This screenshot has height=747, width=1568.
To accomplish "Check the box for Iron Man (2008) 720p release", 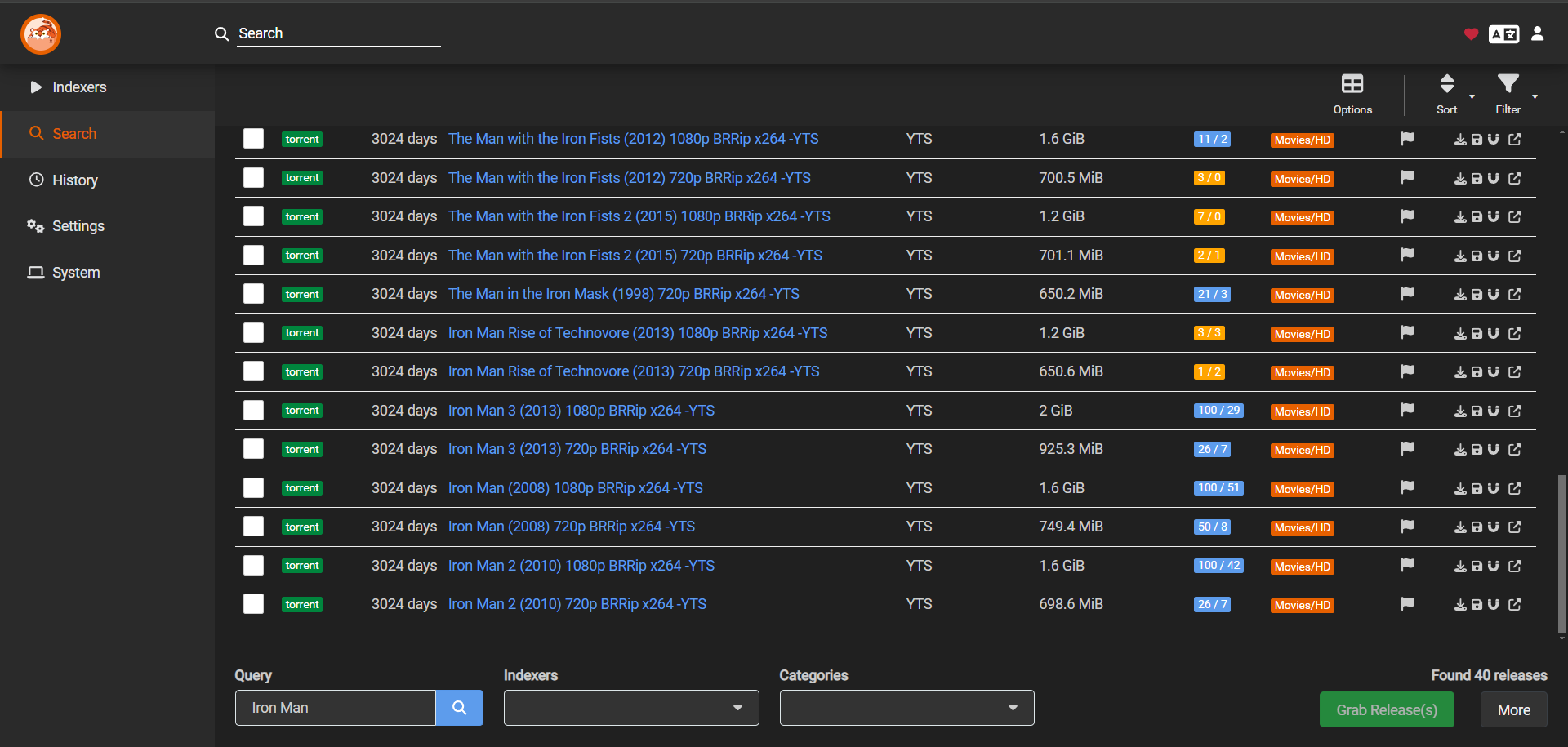I will click(x=254, y=527).
